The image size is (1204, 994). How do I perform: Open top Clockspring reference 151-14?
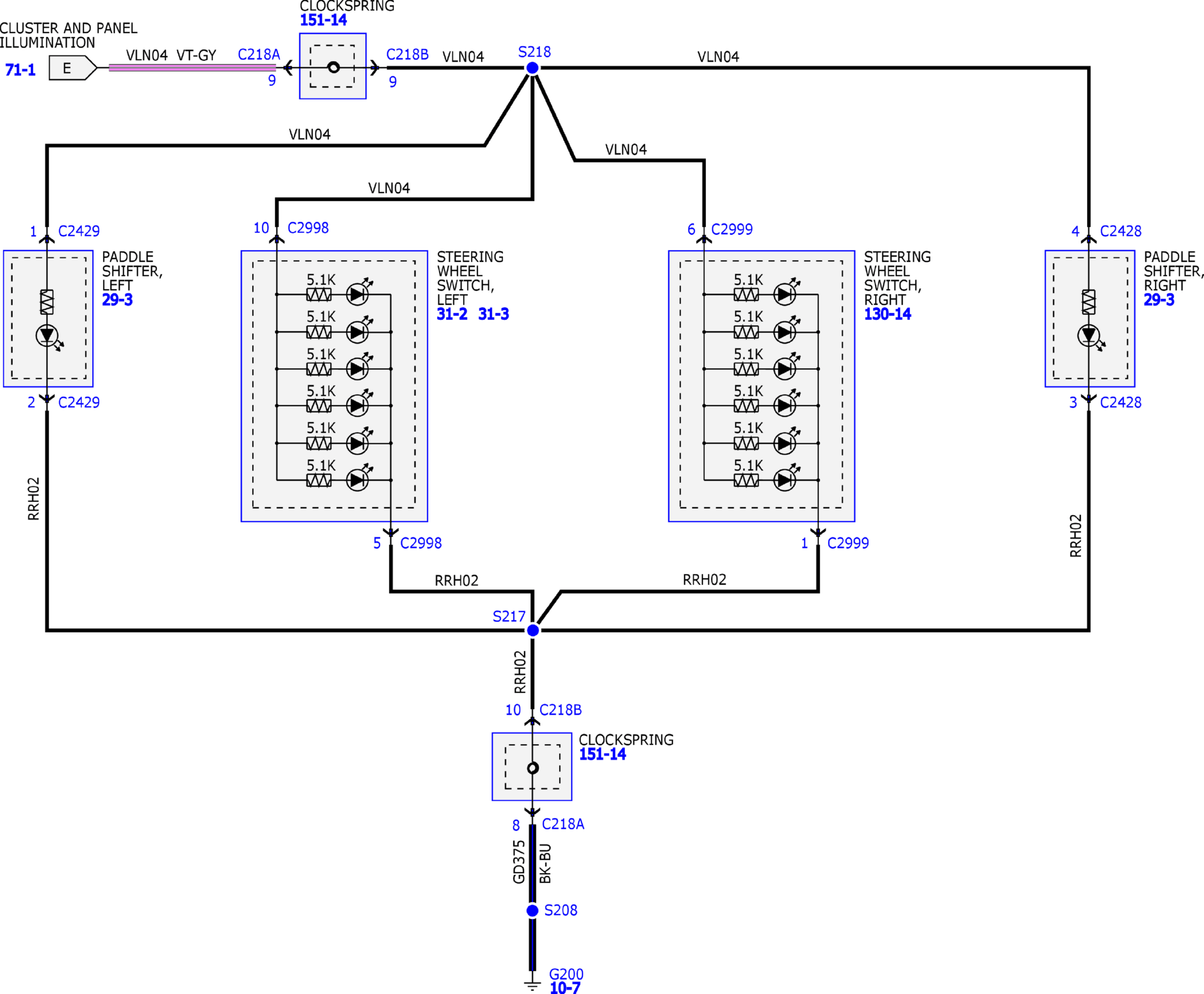323,20
